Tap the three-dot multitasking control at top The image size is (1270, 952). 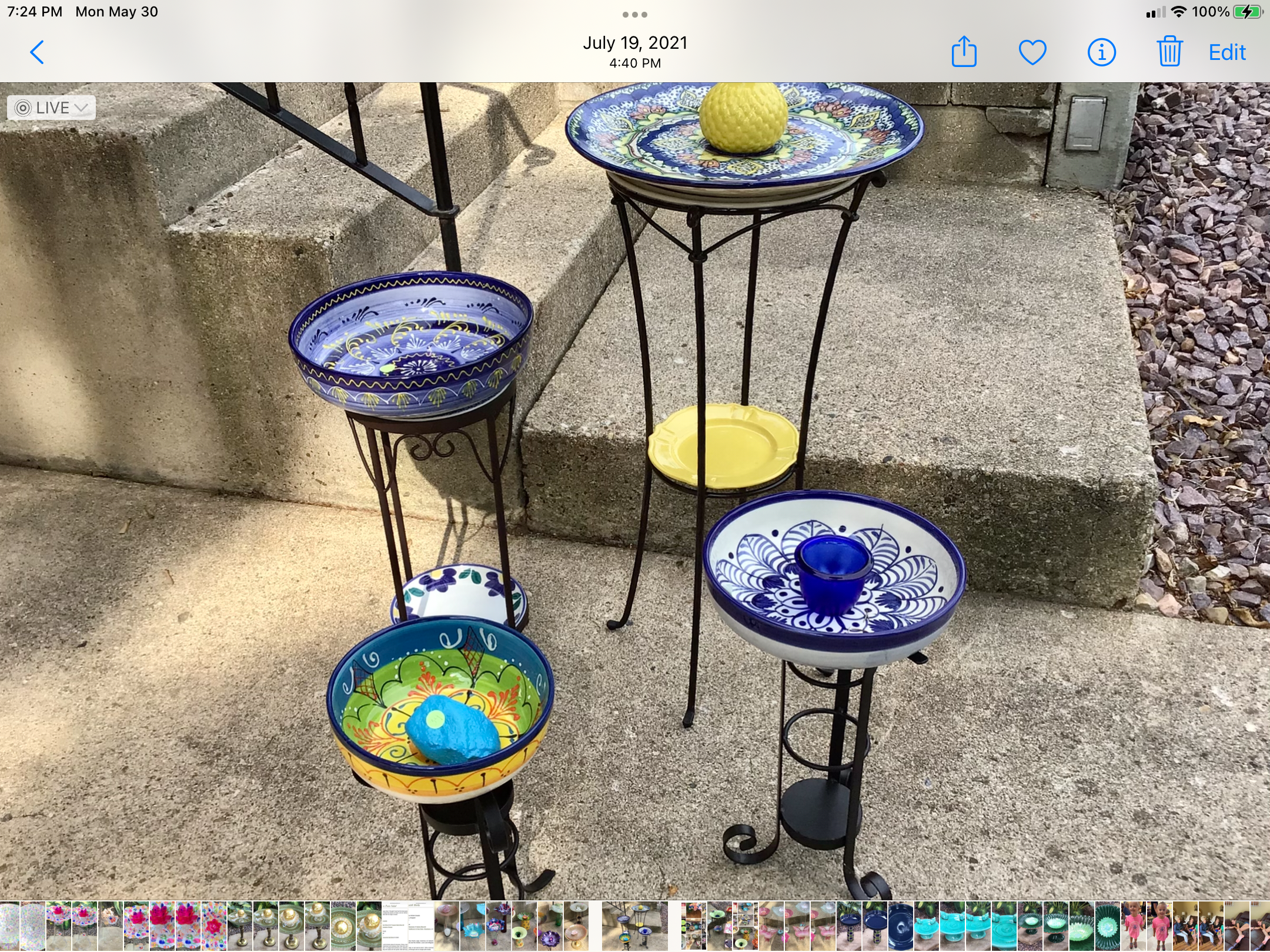click(635, 14)
